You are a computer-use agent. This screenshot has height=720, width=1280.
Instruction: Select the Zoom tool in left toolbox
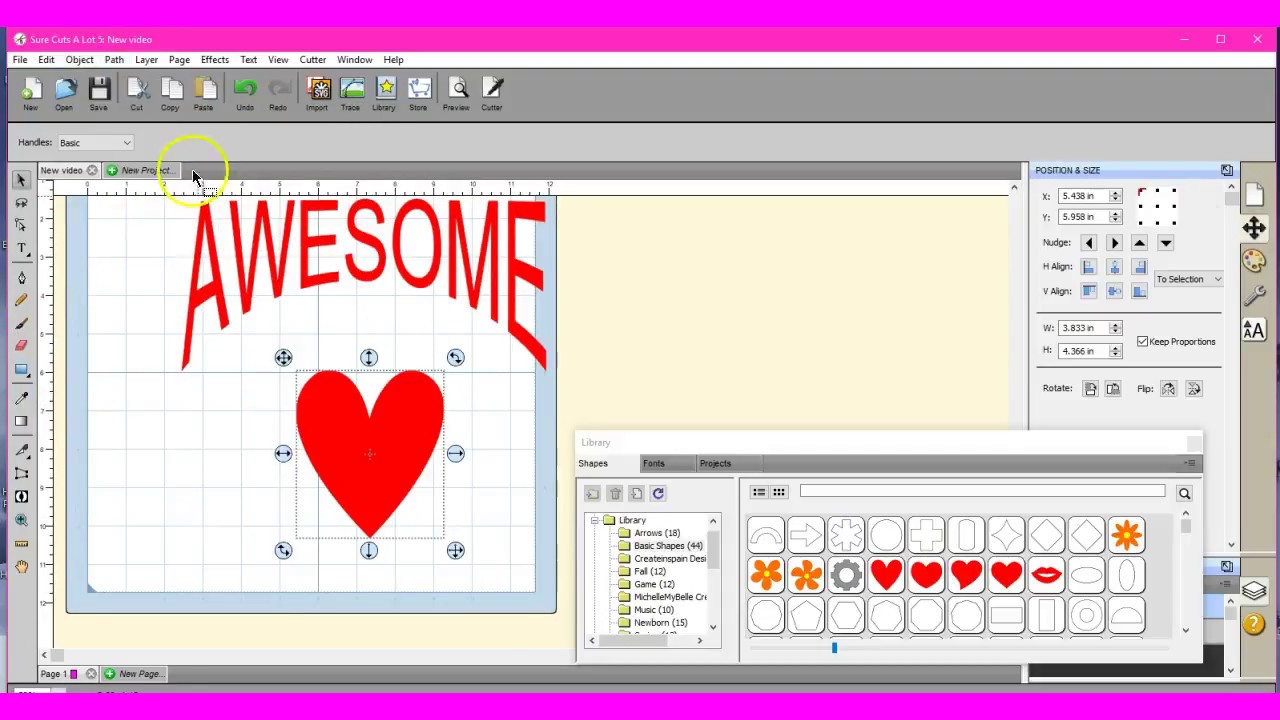point(21,520)
